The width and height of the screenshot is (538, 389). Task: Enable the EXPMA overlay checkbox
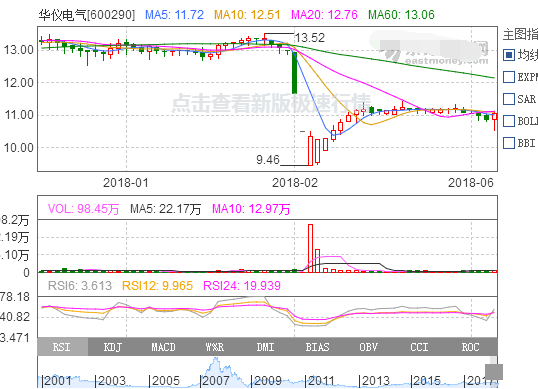pyautogui.click(x=509, y=77)
